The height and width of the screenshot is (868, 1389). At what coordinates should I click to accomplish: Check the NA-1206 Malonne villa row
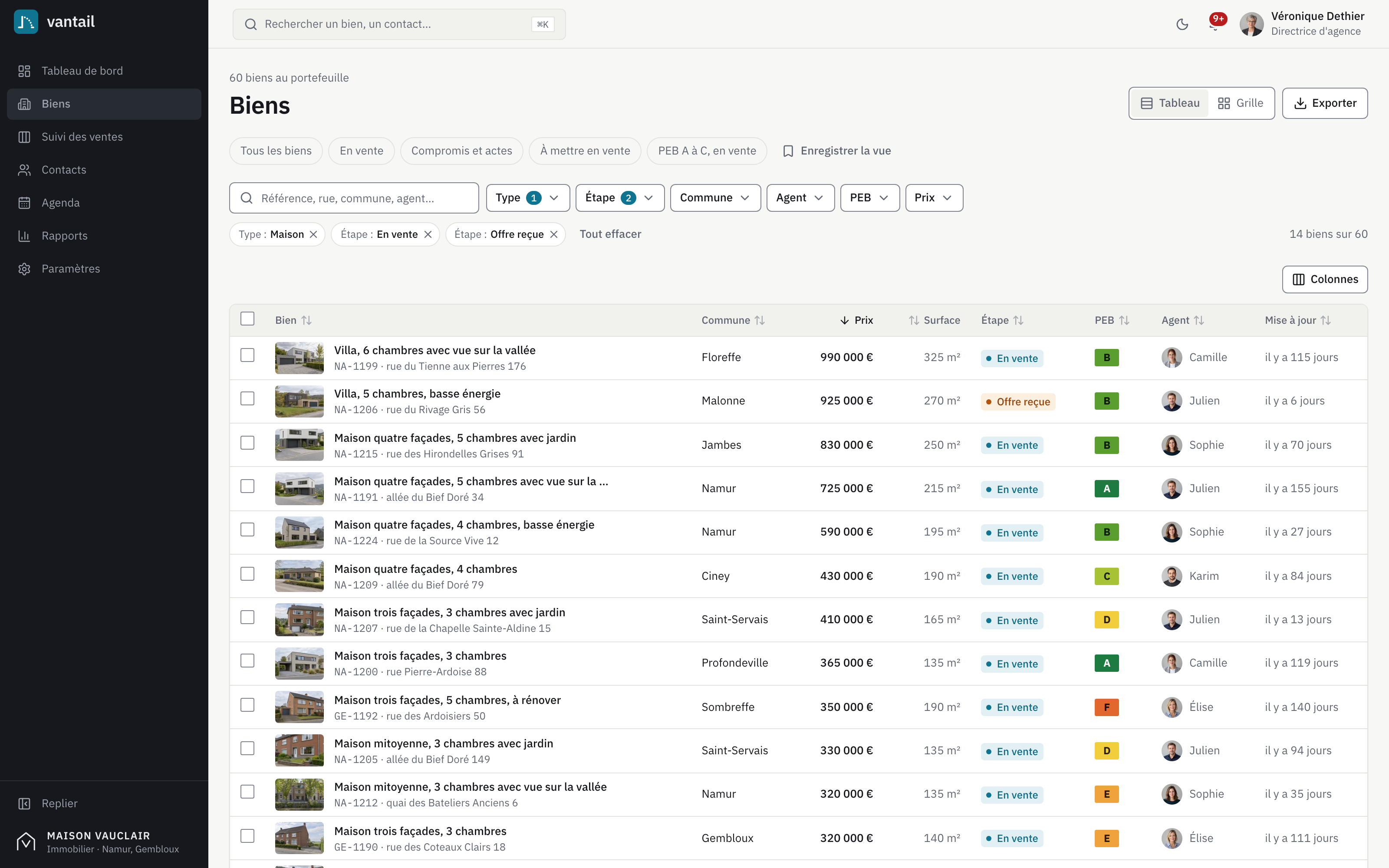click(247, 399)
